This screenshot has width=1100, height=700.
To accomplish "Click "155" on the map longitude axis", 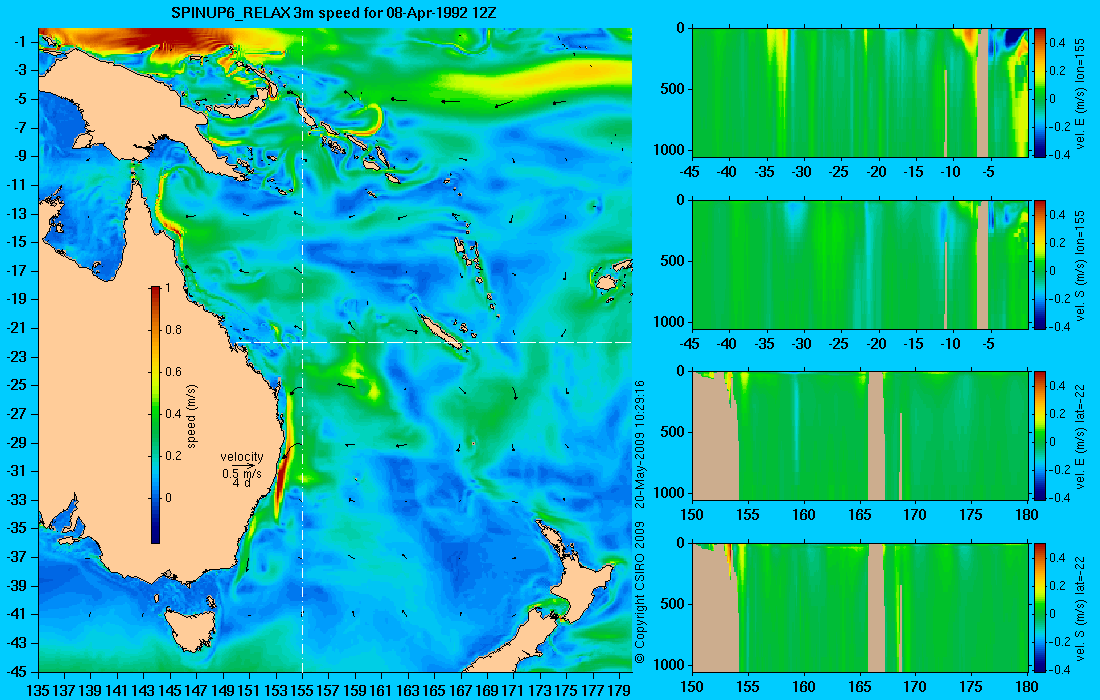I will coord(302,690).
